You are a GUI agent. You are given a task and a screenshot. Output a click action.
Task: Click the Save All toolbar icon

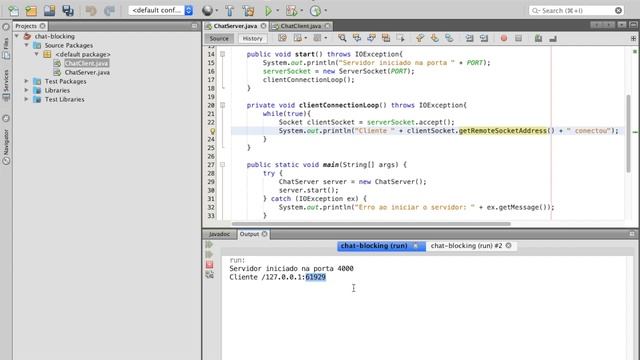tap(68, 11)
